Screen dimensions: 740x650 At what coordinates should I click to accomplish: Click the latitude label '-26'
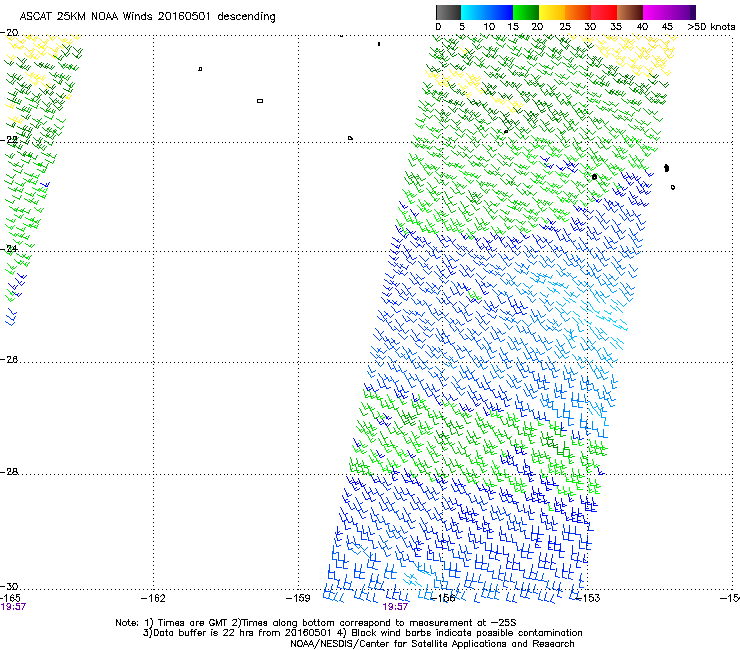[x=10, y=360]
